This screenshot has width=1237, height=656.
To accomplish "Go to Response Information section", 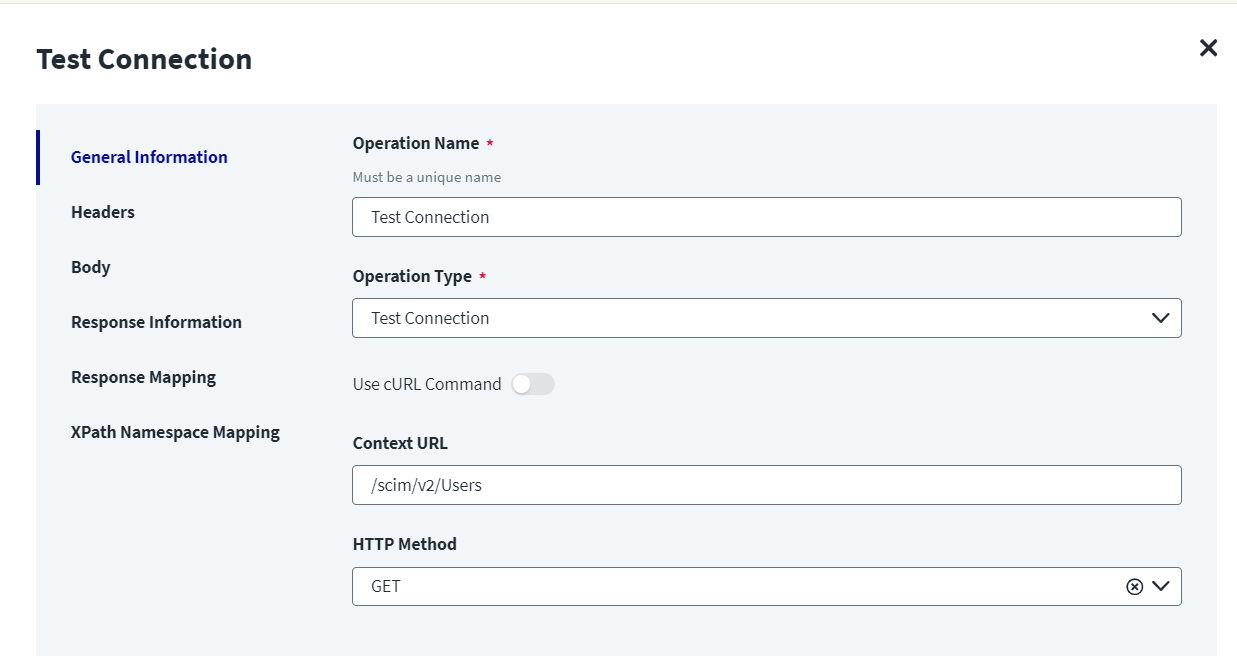I will coord(156,322).
